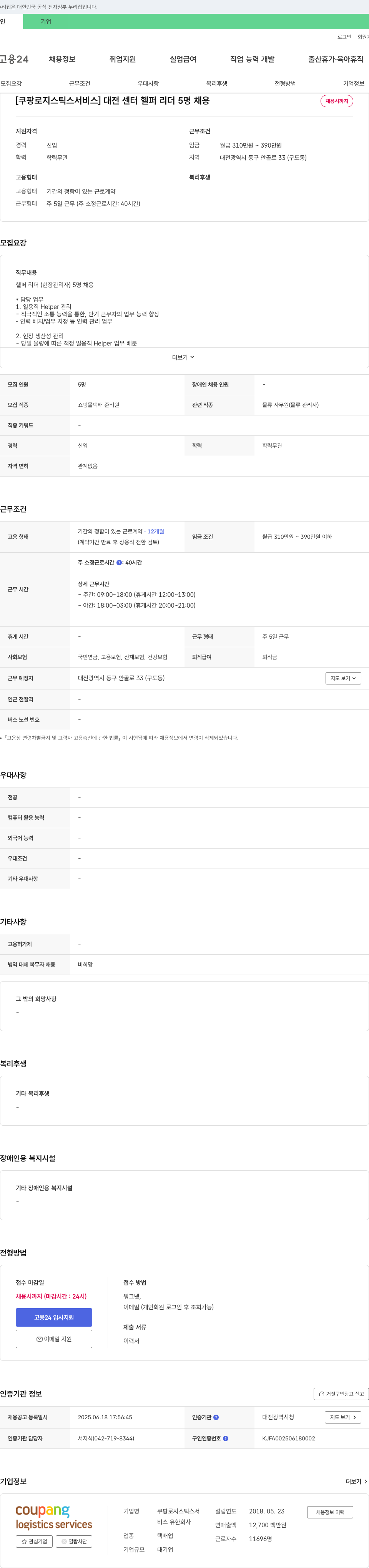This screenshot has width=369, height=1568.
Task: Click contact 서지석(042-719-8344)
Action: click(106, 1438)
